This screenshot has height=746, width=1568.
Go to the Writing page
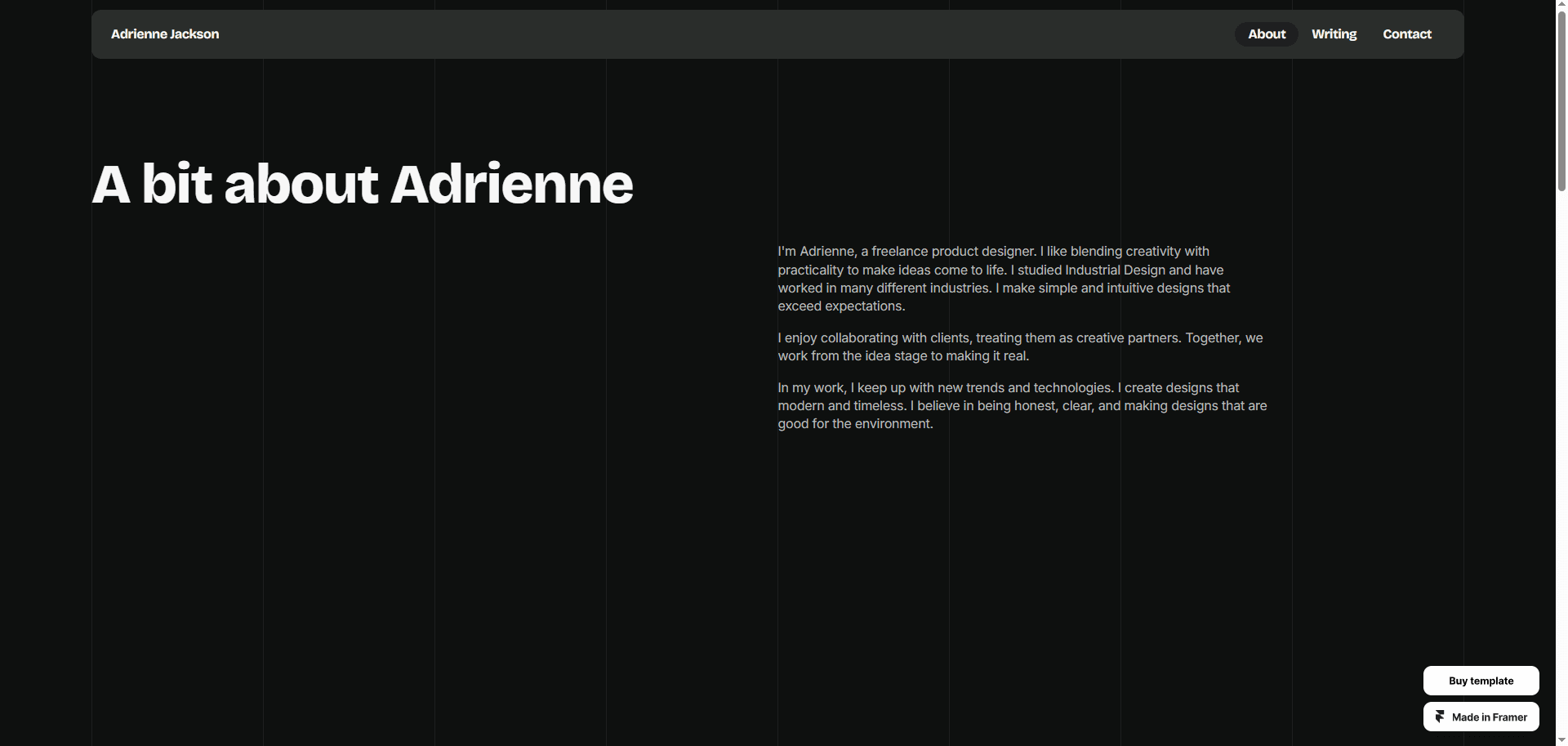pos(1334,34)
